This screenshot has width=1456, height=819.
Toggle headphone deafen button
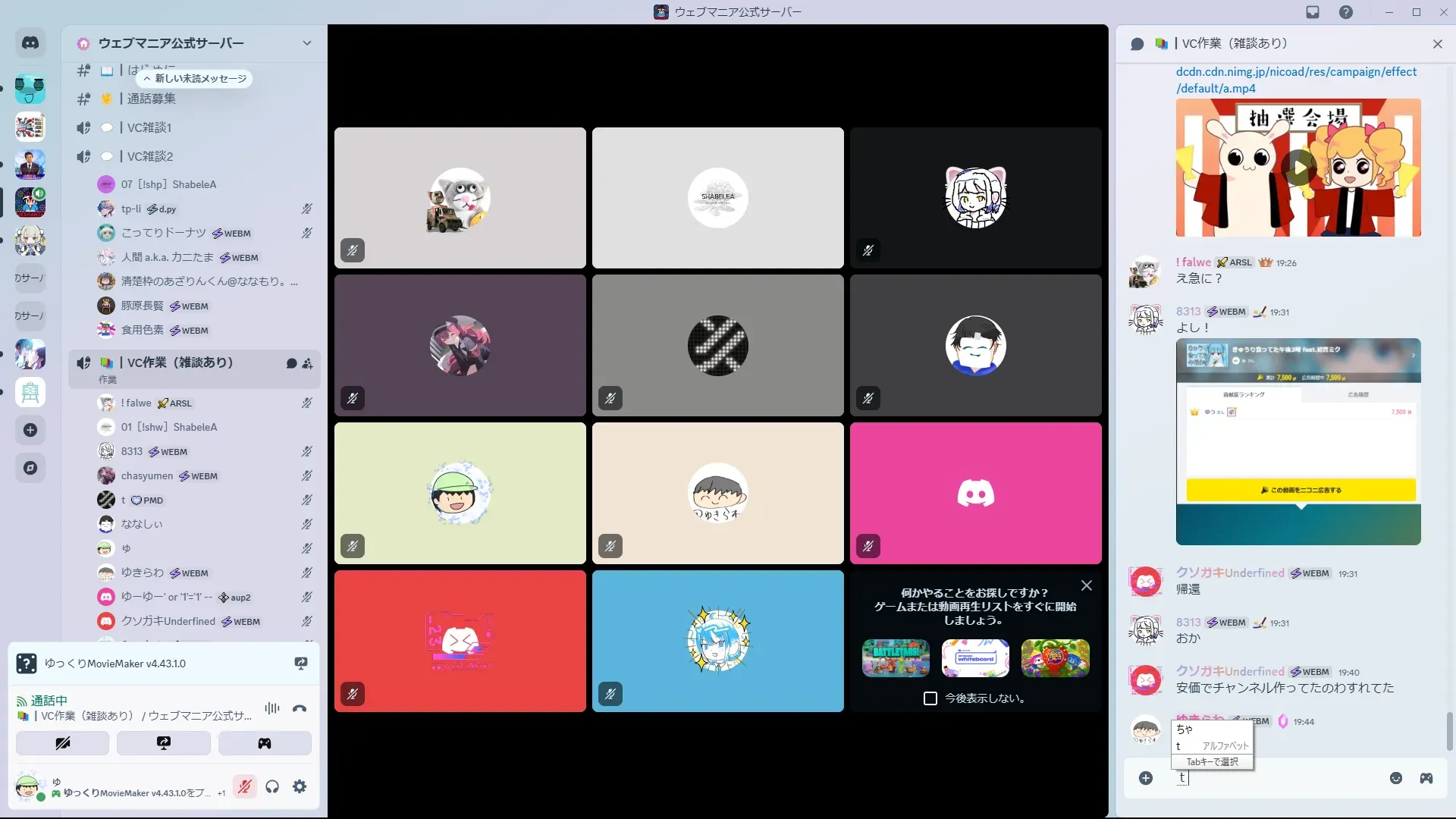click(272, 786)
